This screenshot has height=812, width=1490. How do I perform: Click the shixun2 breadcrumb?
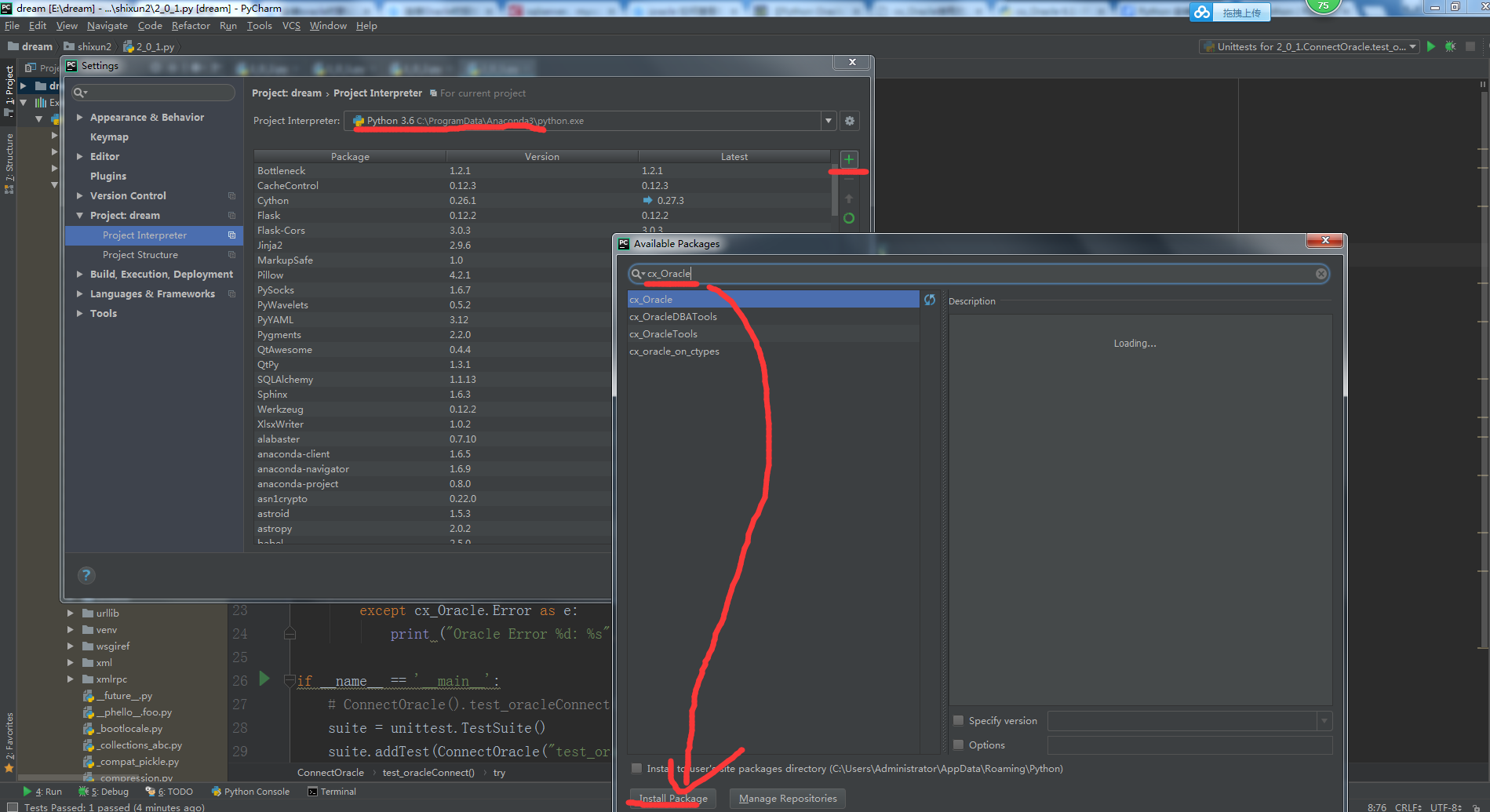[x=88, y=47]
